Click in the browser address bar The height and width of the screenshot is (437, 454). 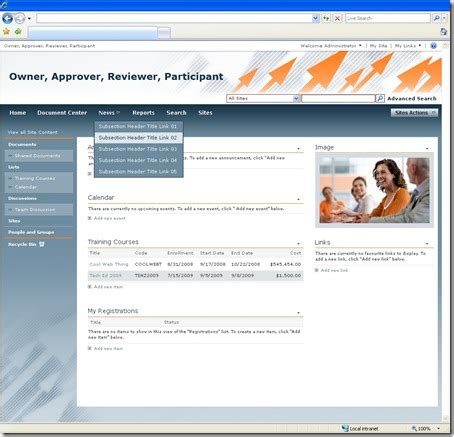[174, 18]
